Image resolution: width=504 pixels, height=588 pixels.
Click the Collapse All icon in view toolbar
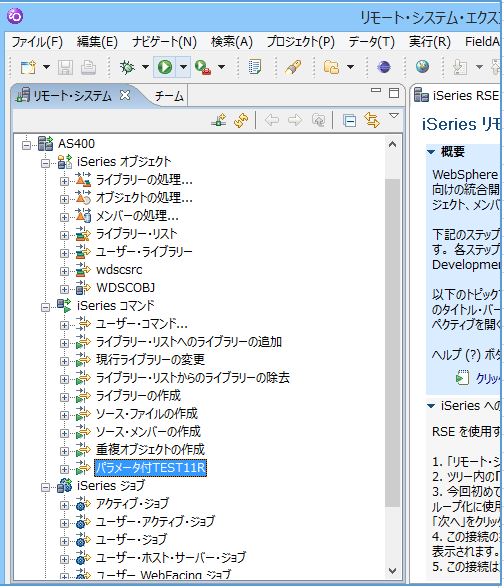click(x=349, y=121)
